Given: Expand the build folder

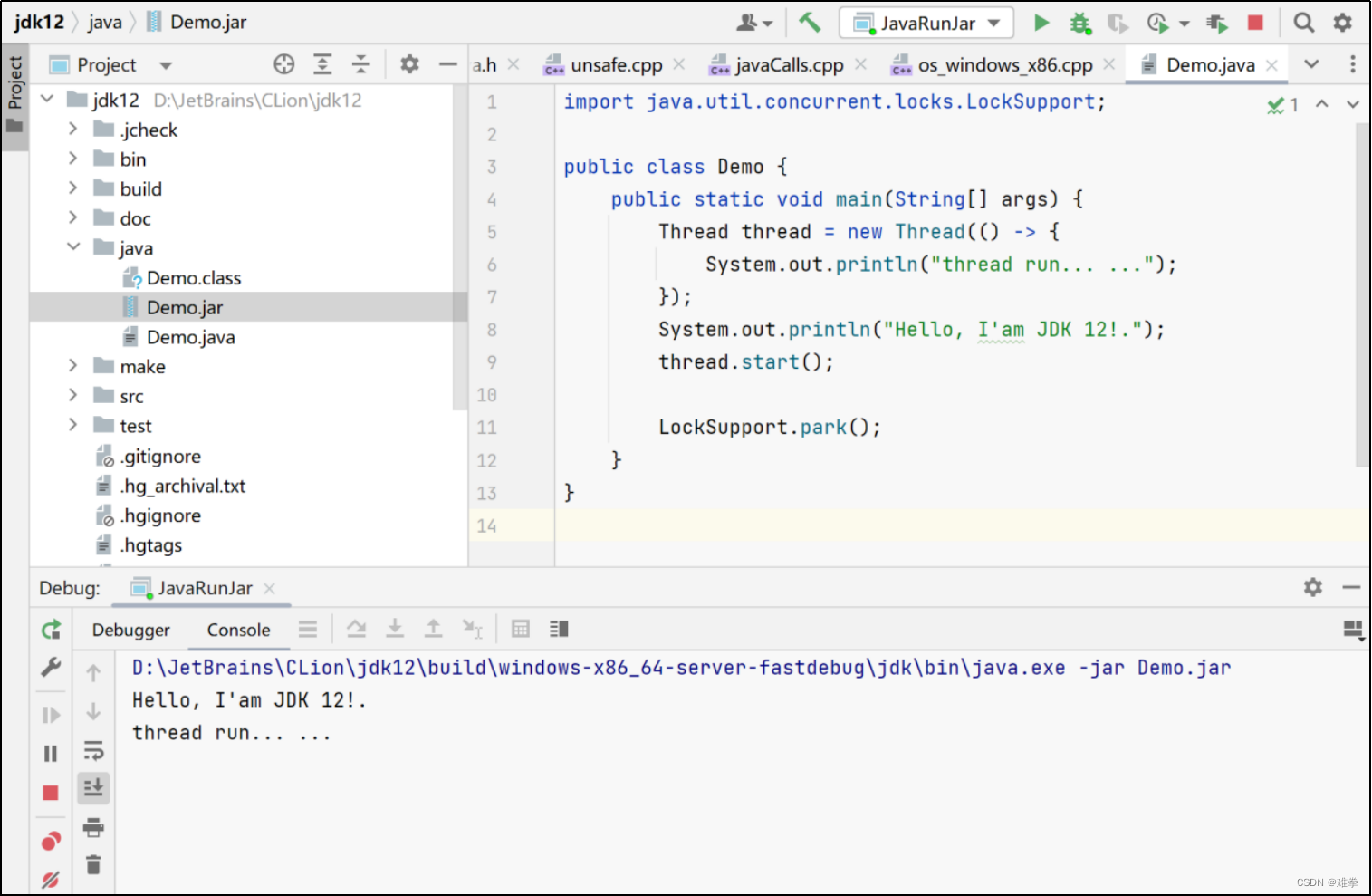Looking at the screenshot, I should pyautogui.click(x=73, y=188).
